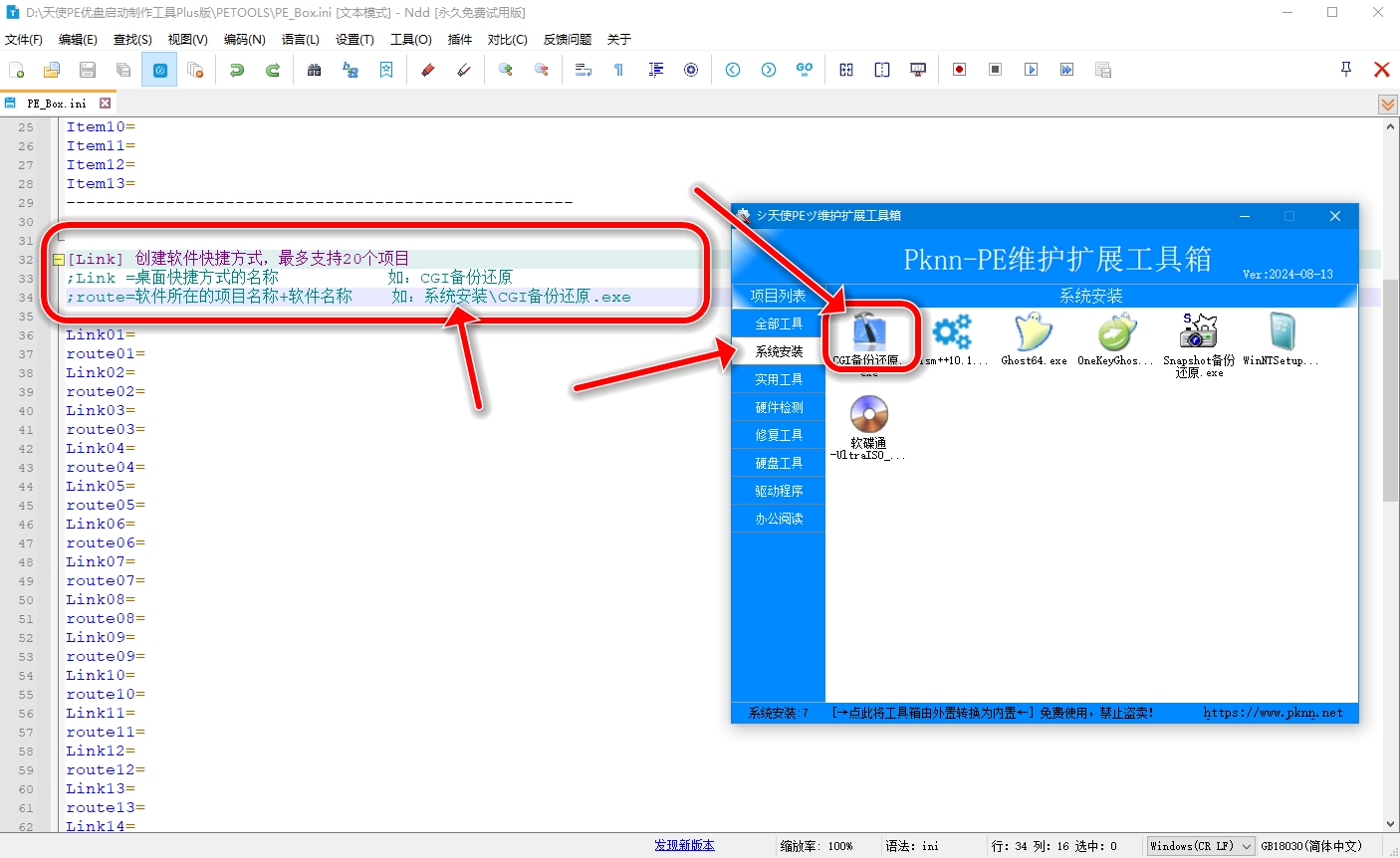Image resolution: width=1400 pixels, height=858 pixels.
Task: Open the Windows (CR LF) line-ending dropdown
Action: (x=1200, y=846)
